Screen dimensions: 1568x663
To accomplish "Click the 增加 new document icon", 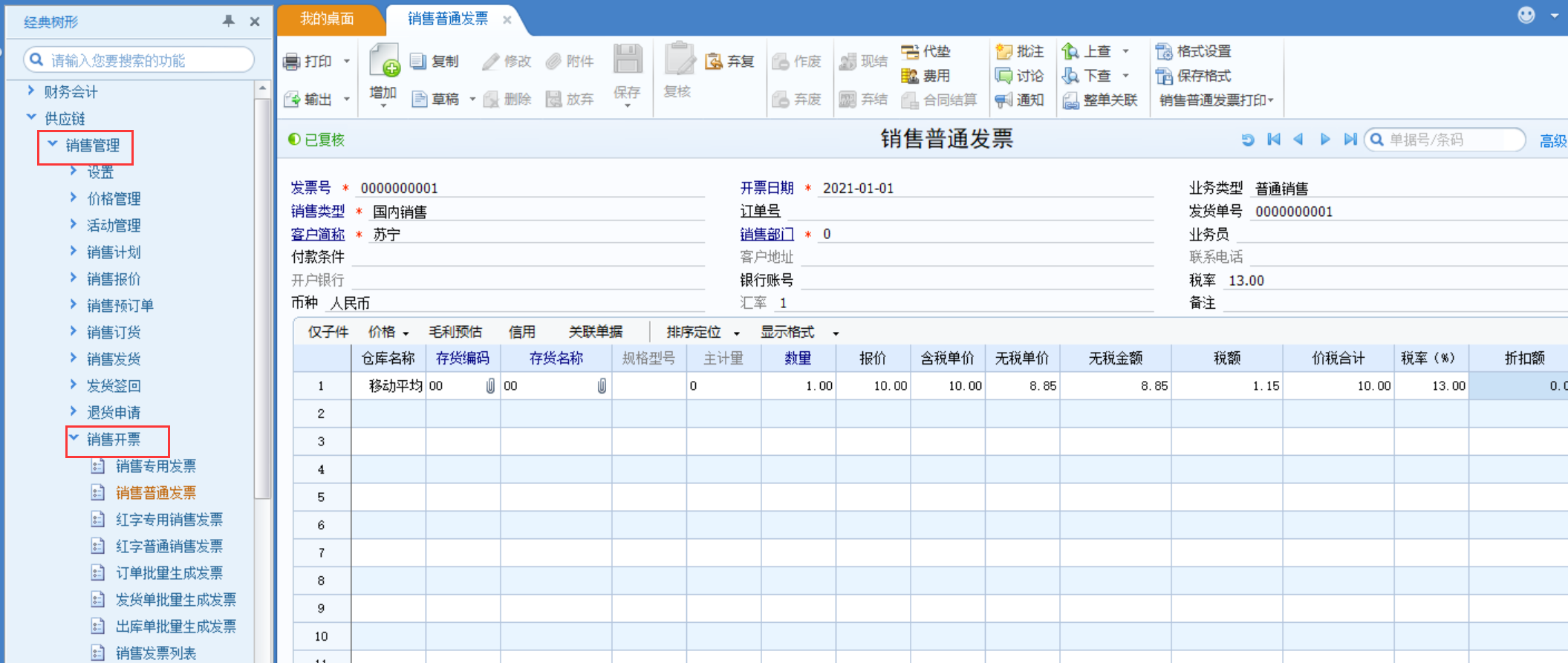I will pos(385,60).
